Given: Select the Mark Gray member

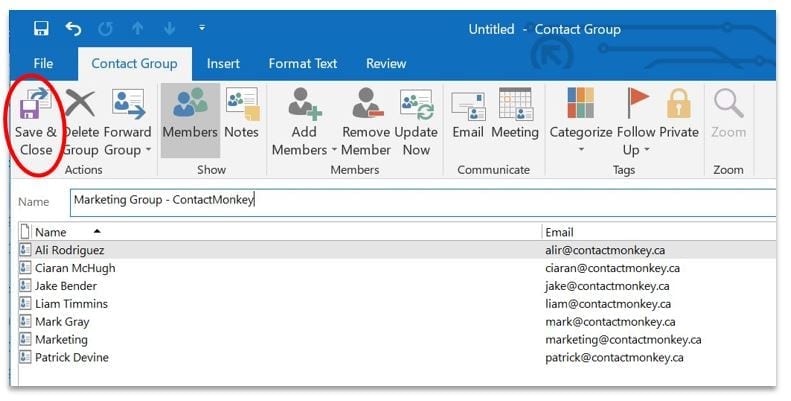Looking at the screenshot, I should tap(397, 321).
